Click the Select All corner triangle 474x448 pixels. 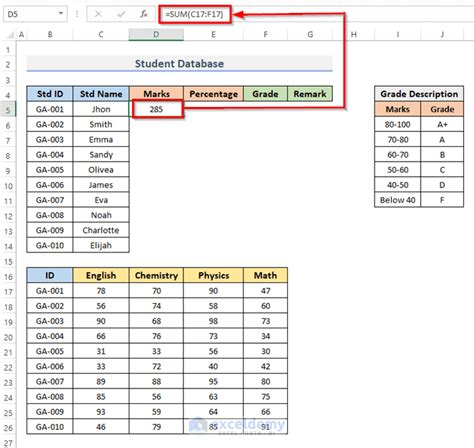click(x=10, y=35)
